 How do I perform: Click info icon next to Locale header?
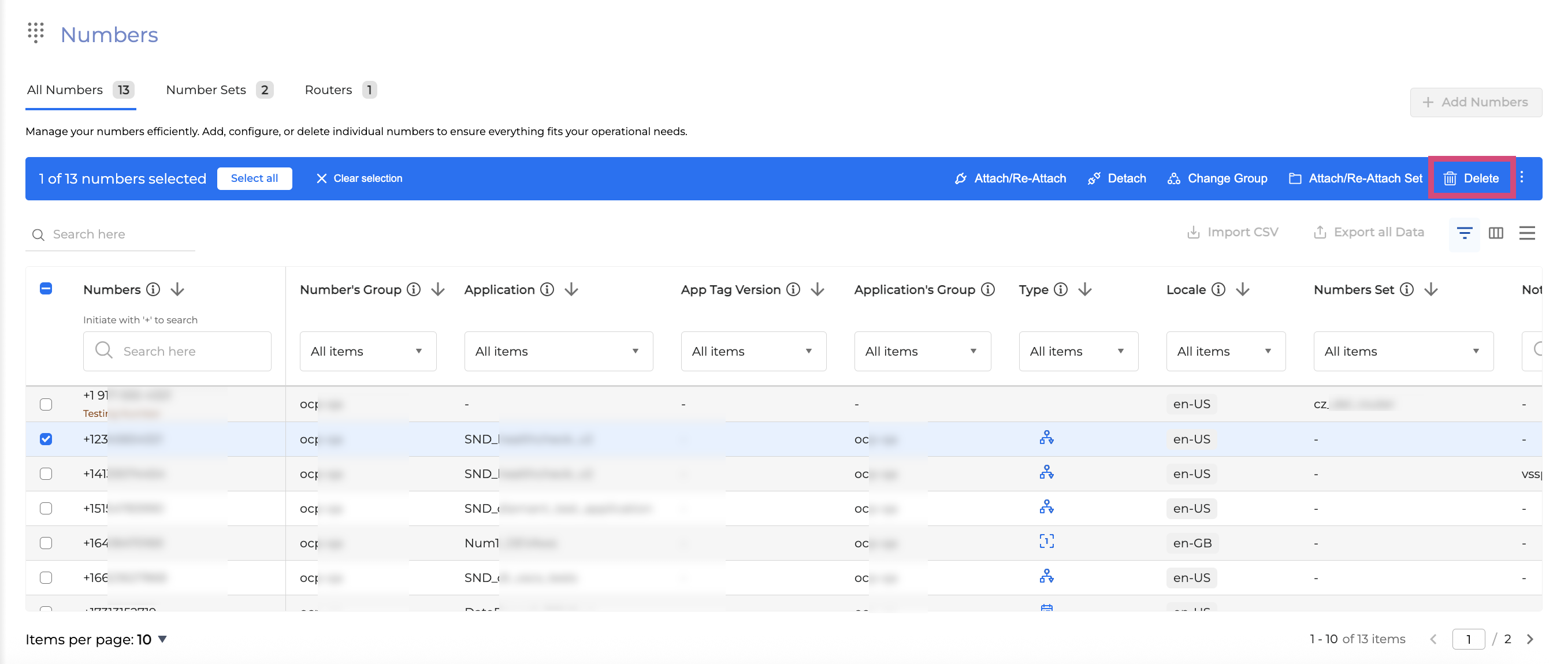tap(1218, 289)
